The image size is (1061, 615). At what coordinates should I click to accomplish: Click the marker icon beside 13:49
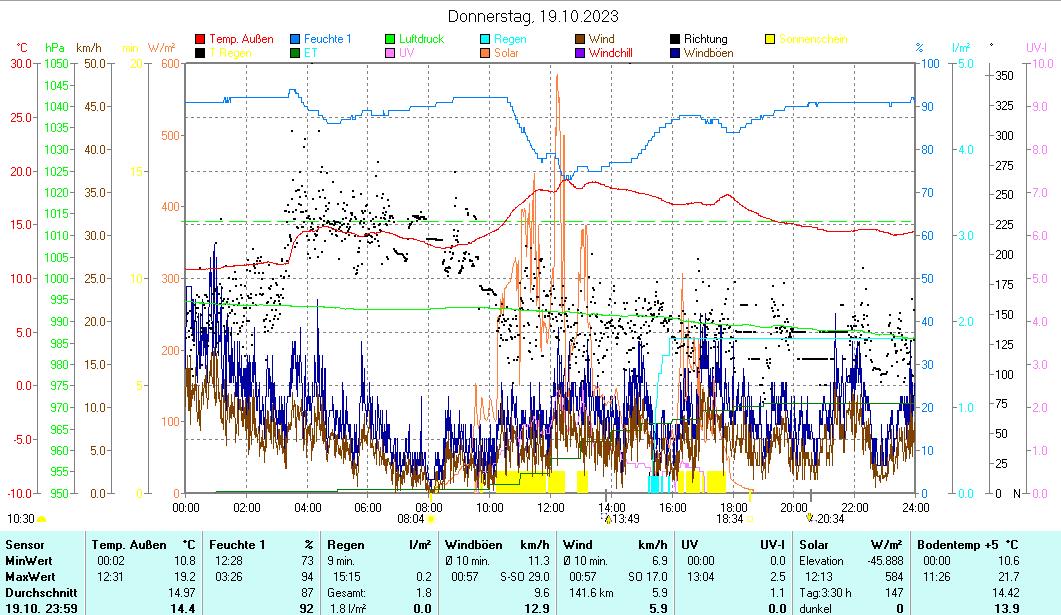coord(608,519)
